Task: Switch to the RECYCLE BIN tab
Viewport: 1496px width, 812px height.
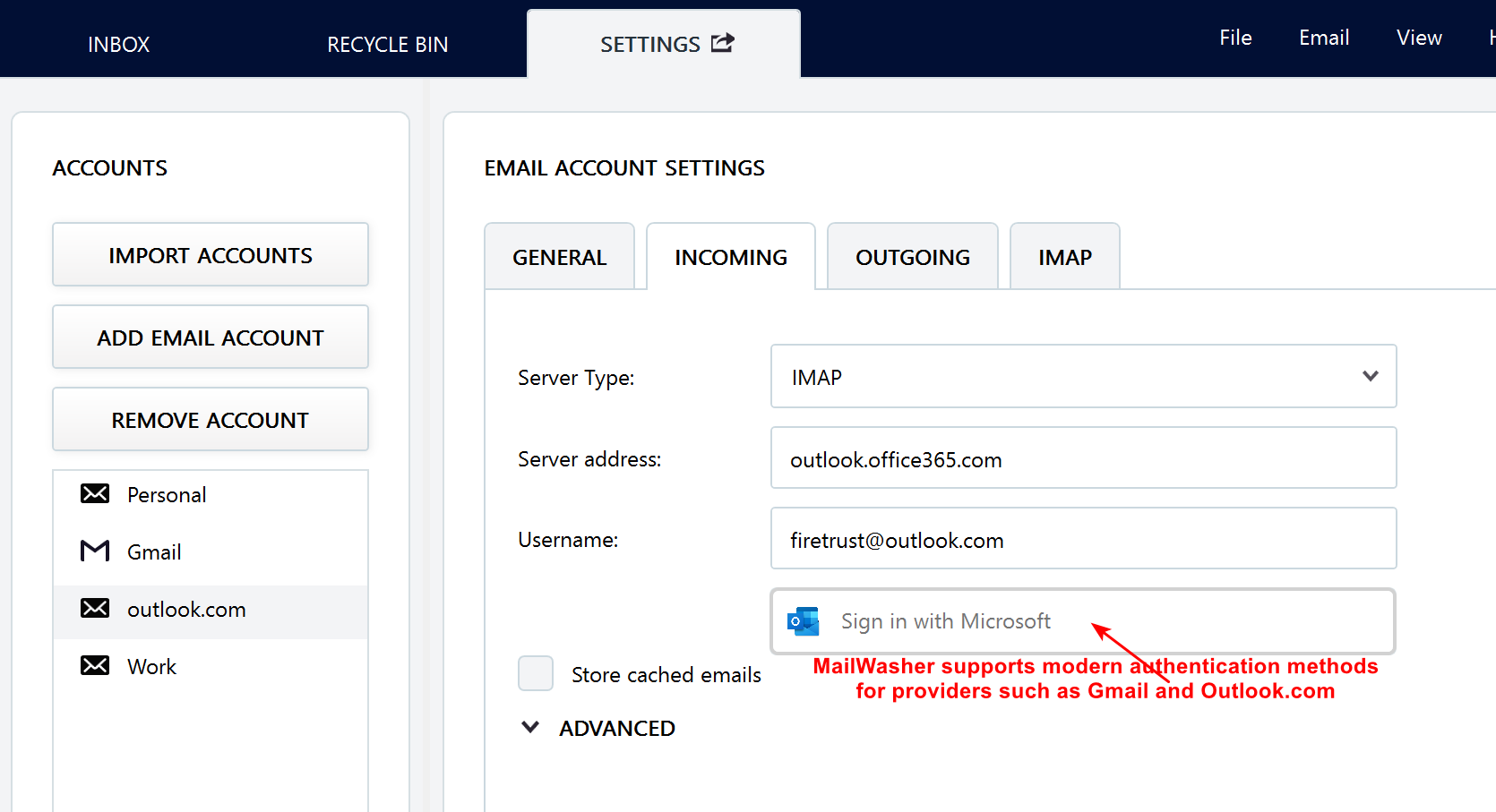Action: click(387, 45)
